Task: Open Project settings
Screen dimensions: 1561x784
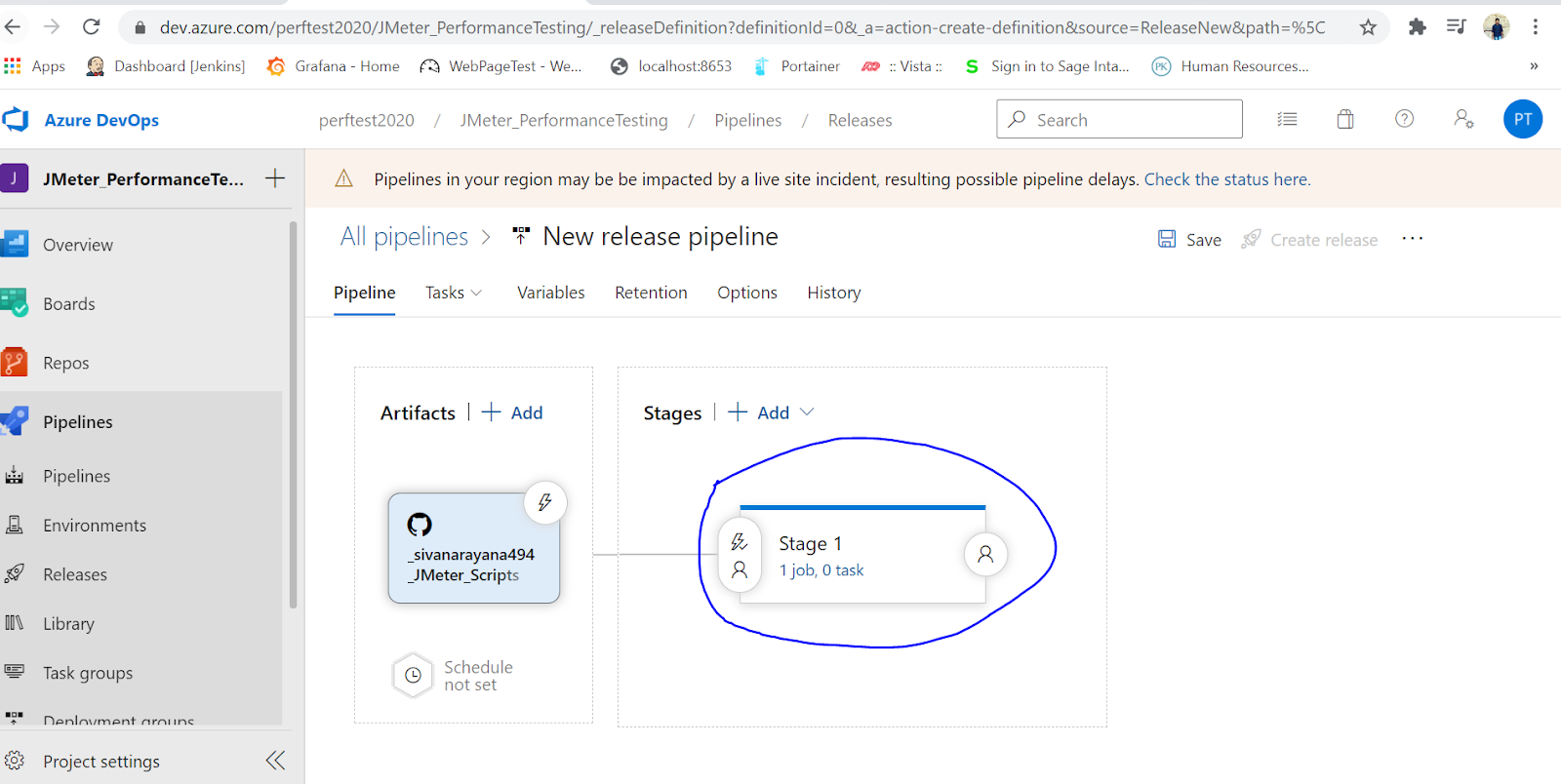Action: coord(101,762)
